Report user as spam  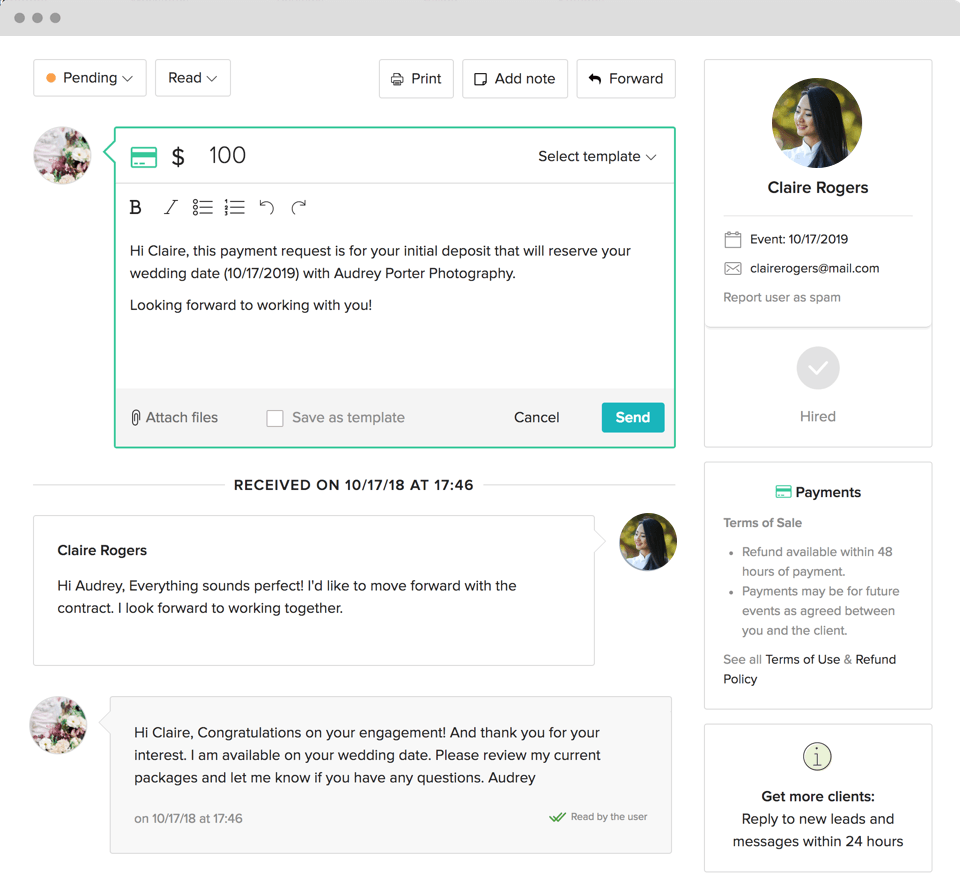coord(781,298)
